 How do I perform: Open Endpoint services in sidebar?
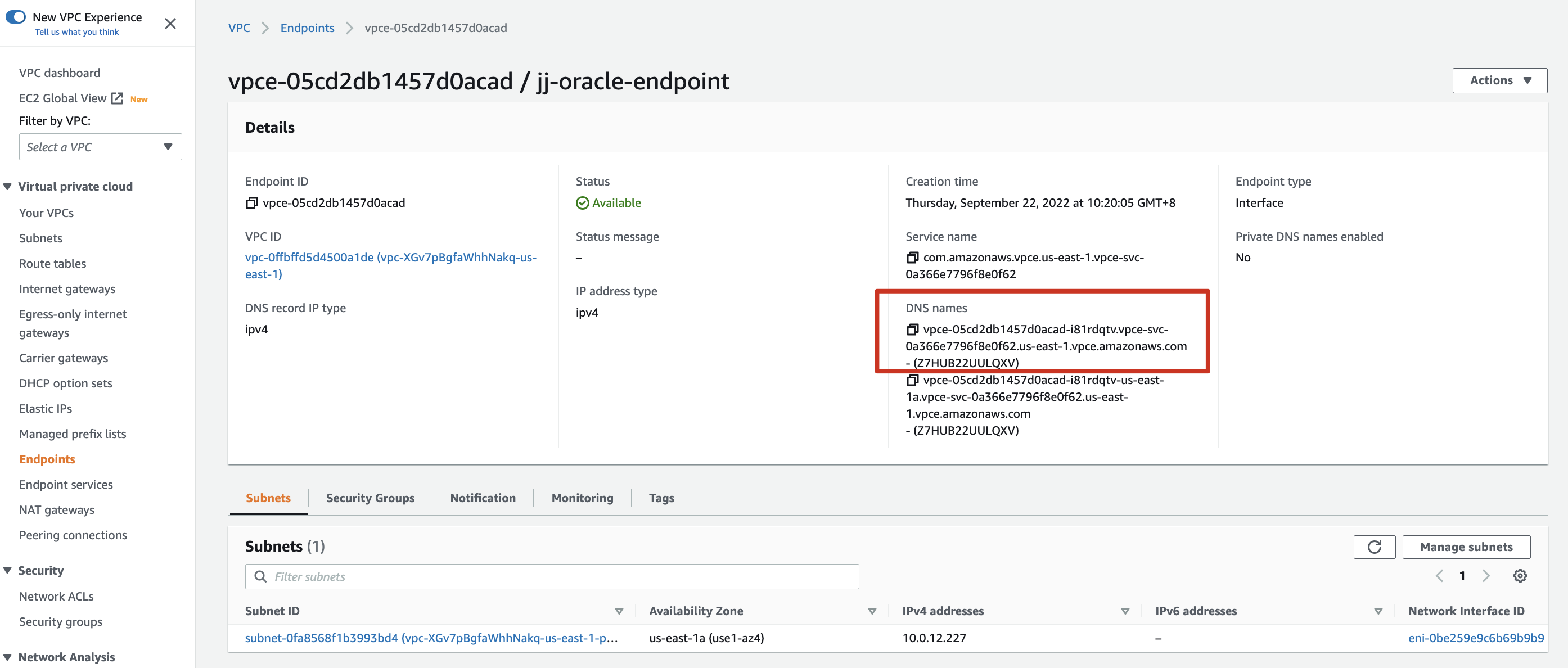[66, 485]
